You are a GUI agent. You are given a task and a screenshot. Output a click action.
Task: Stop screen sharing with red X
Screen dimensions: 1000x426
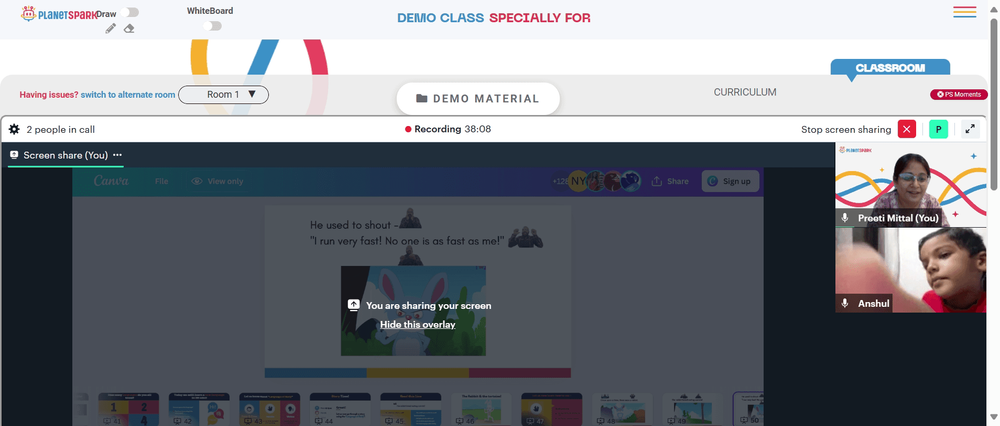(x=907, y=129)
